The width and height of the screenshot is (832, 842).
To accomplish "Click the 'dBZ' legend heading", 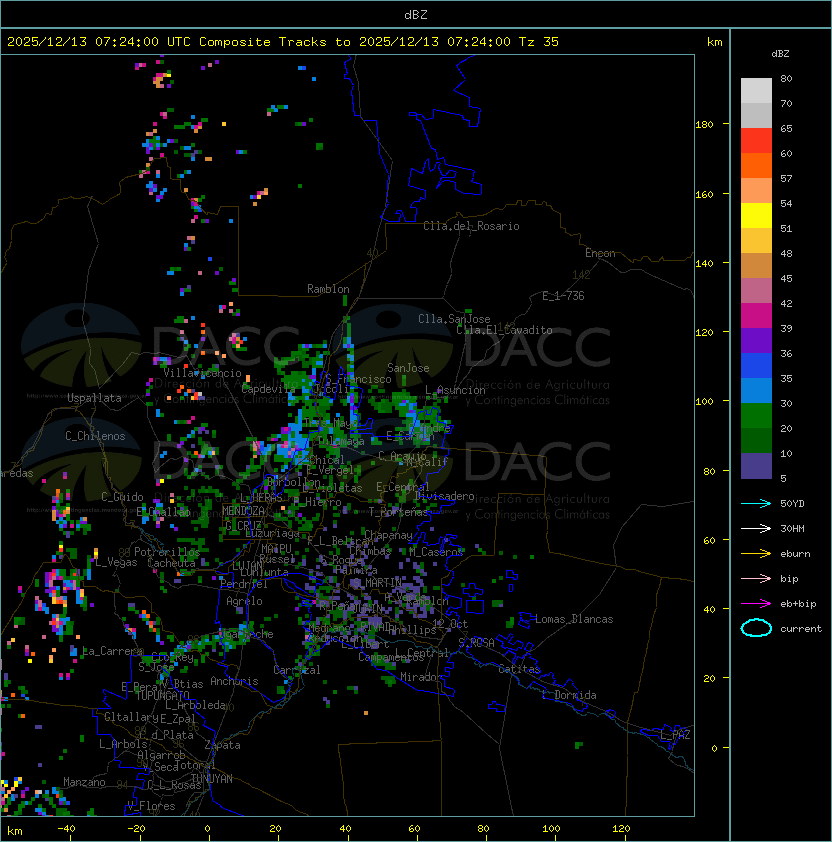I will click(x=780, y=54).
